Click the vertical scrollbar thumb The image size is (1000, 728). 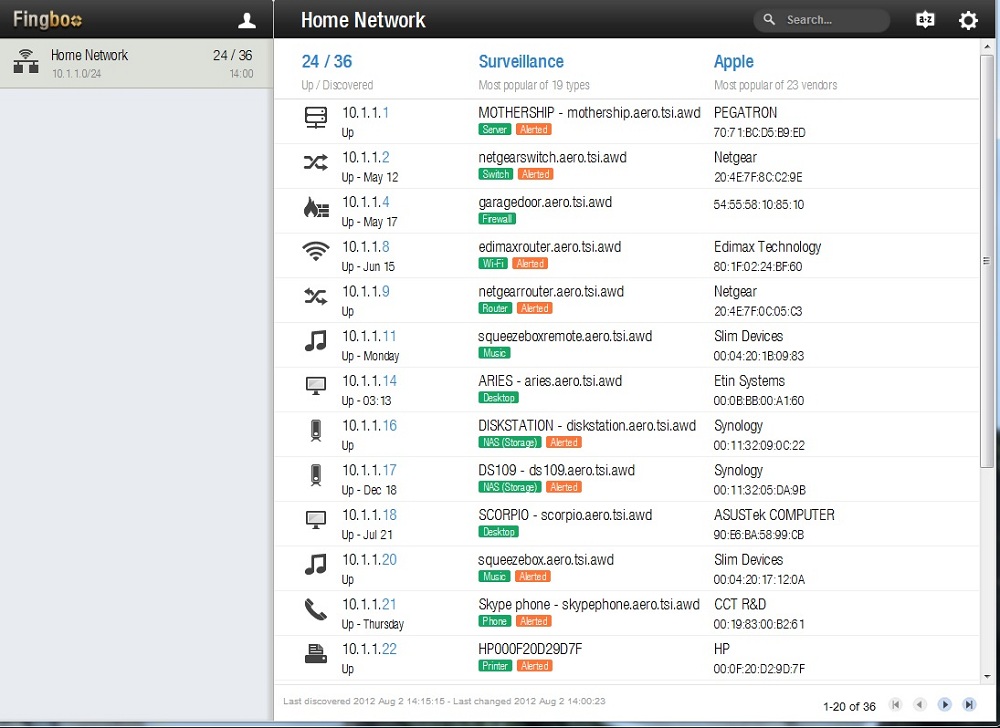[x=987, y=261]
